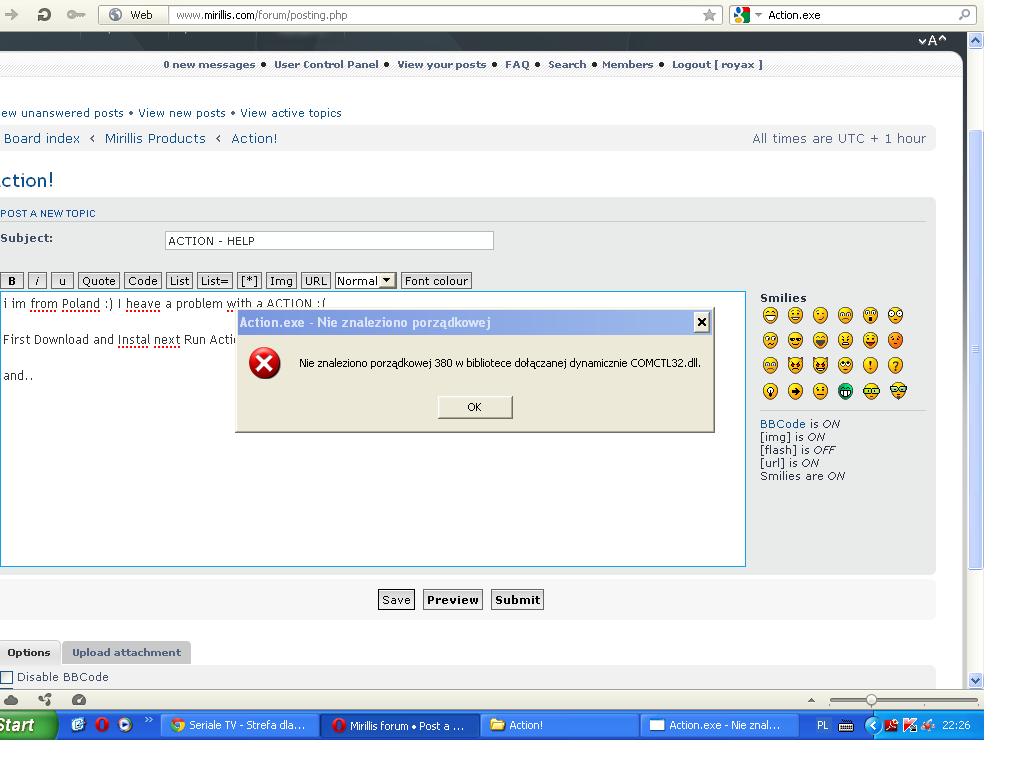Click the Subject input field

tap(329, 240)
